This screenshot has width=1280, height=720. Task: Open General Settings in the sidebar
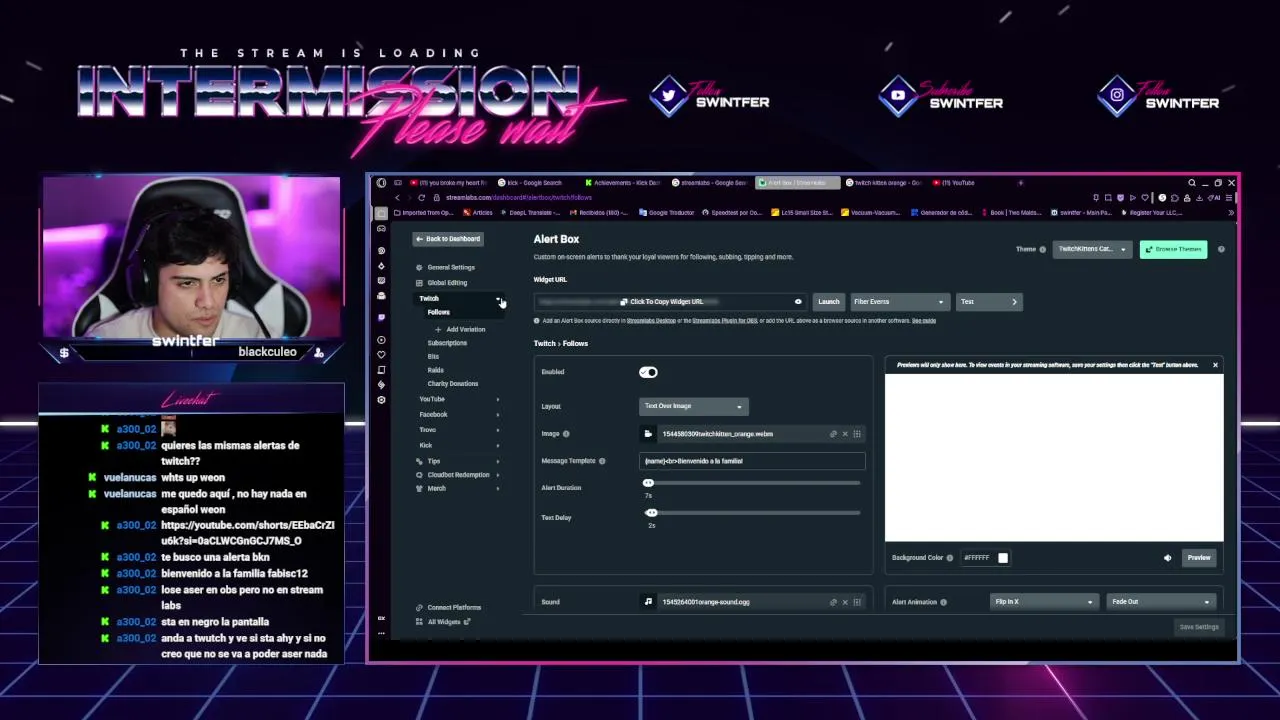tap(446, 268)
